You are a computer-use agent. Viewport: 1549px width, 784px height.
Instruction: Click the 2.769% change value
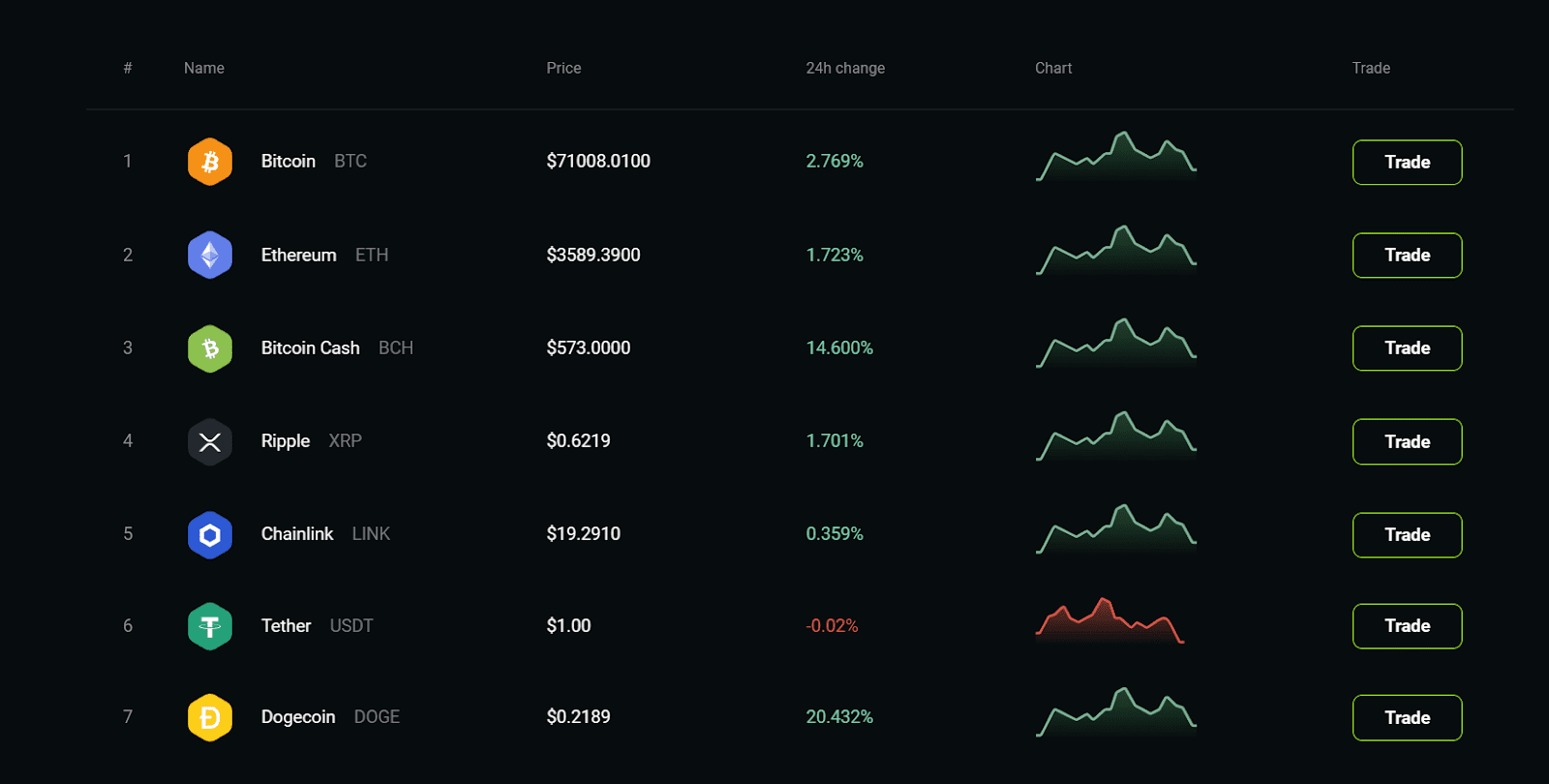click(835, 161)
